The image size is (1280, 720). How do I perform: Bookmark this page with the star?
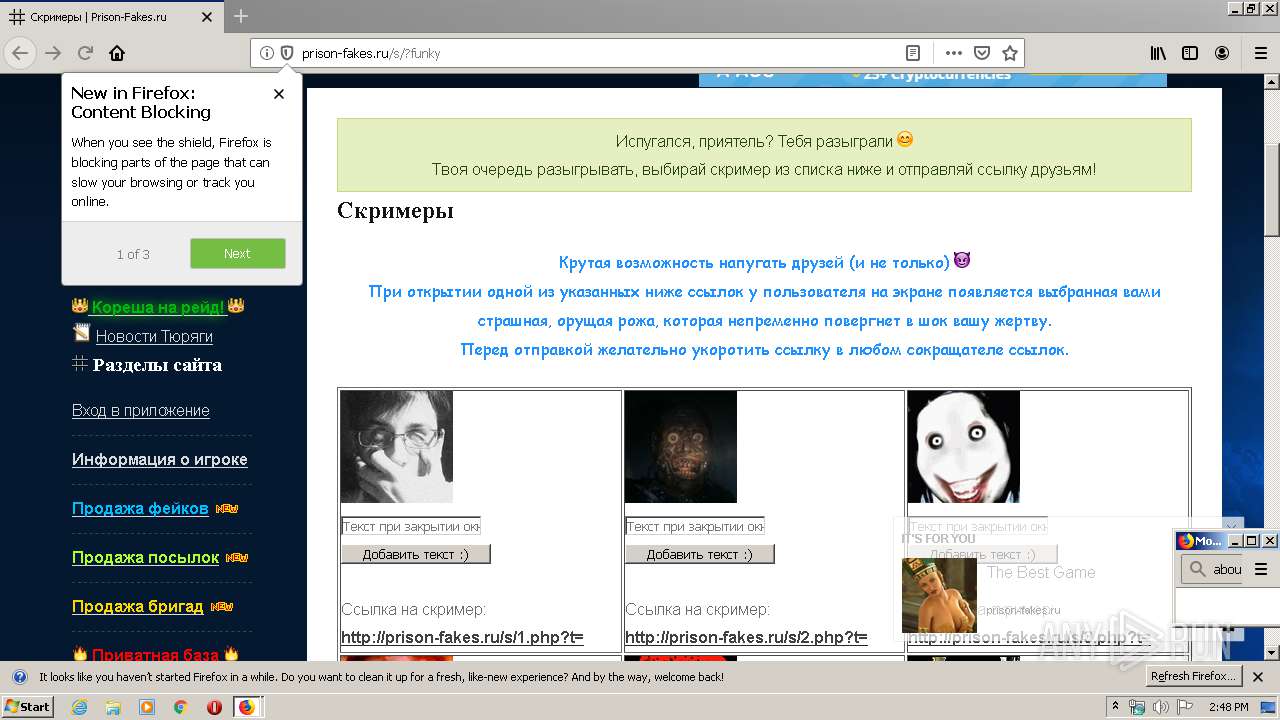[1010, 53]
